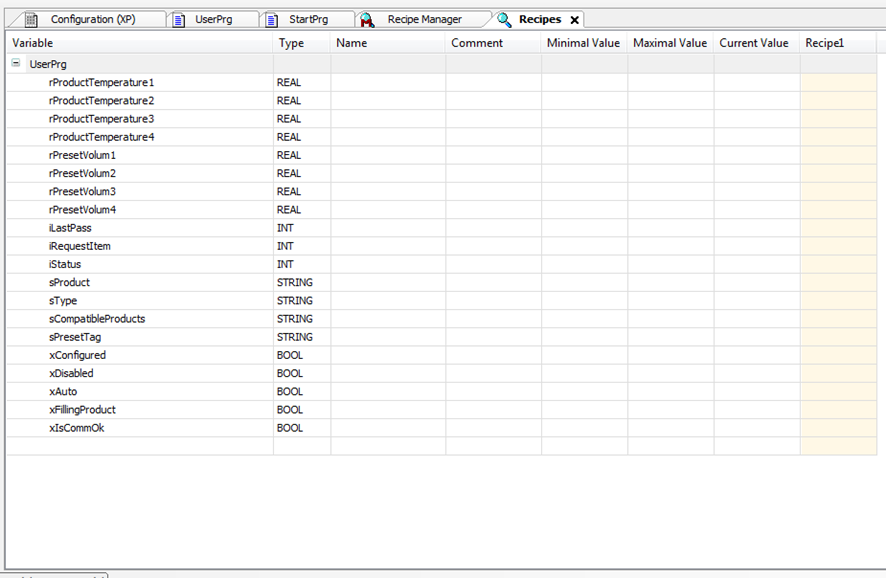The width and height of the screenshot is (886, 578).
Task: Click the Recipes tab magnifier icon
Action: coord(504,20)
